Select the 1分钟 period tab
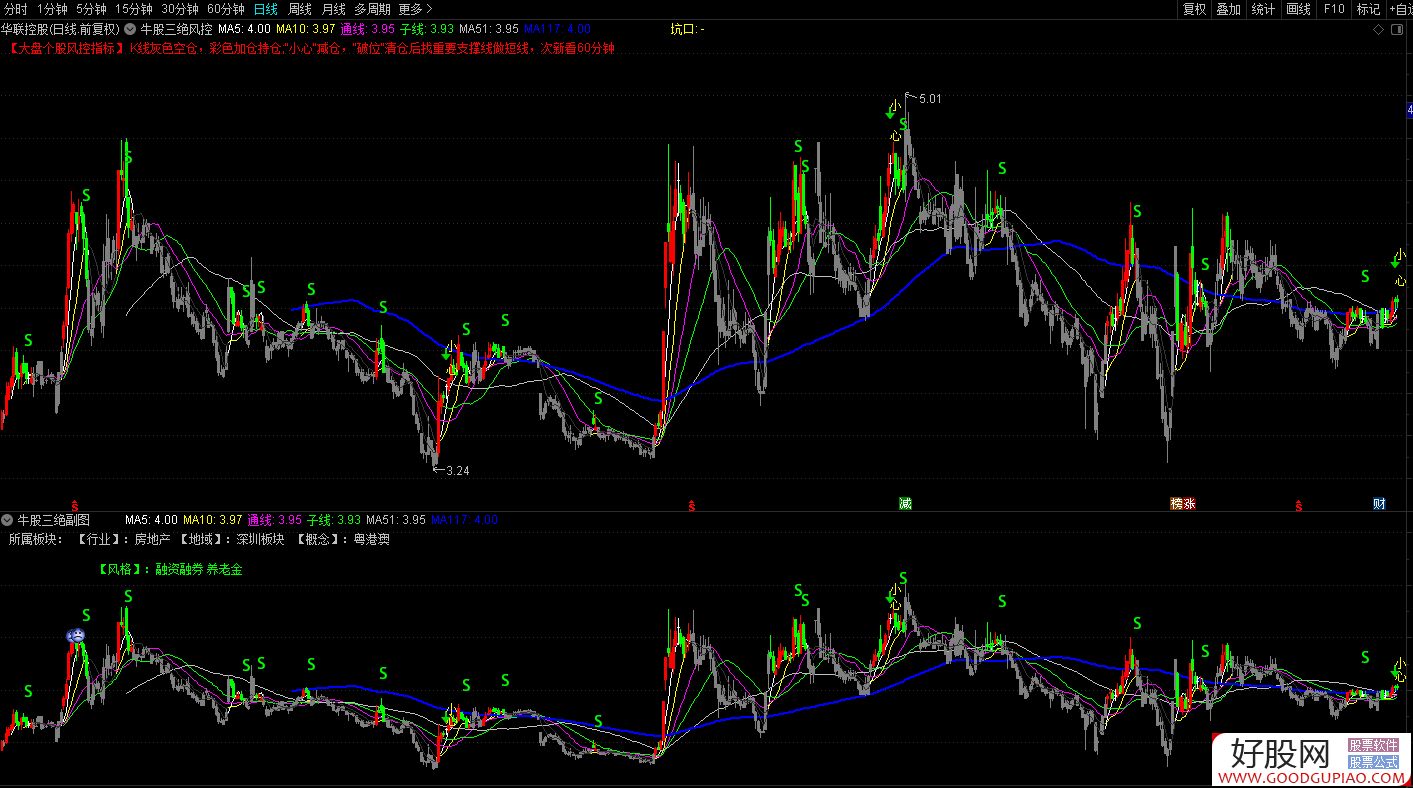 [x=52, y=9]
